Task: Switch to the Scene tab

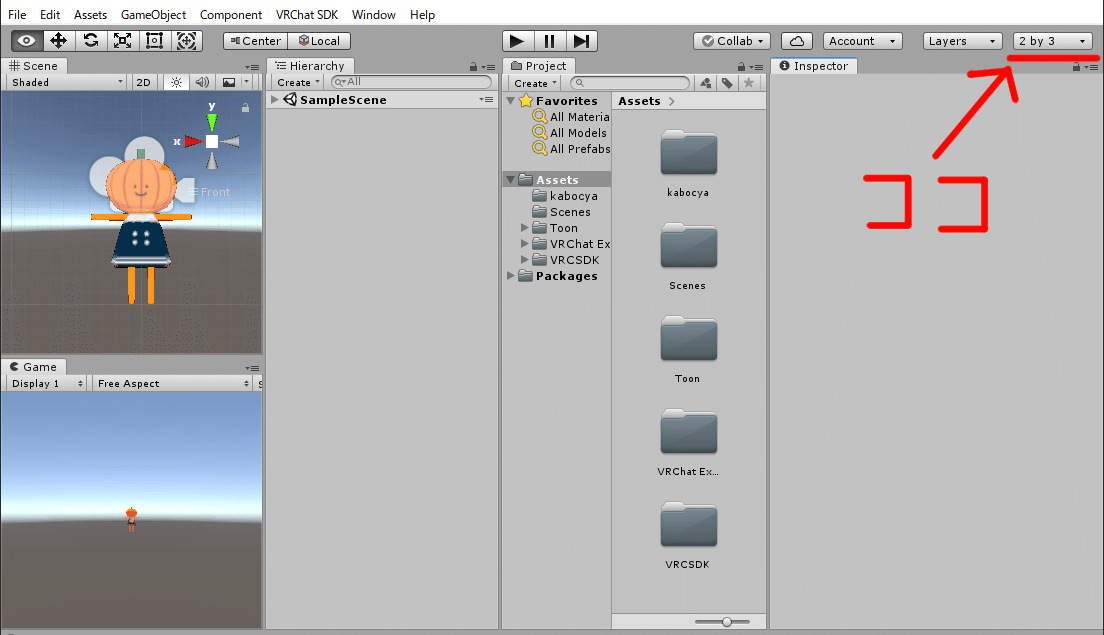Action: [34, 66]
